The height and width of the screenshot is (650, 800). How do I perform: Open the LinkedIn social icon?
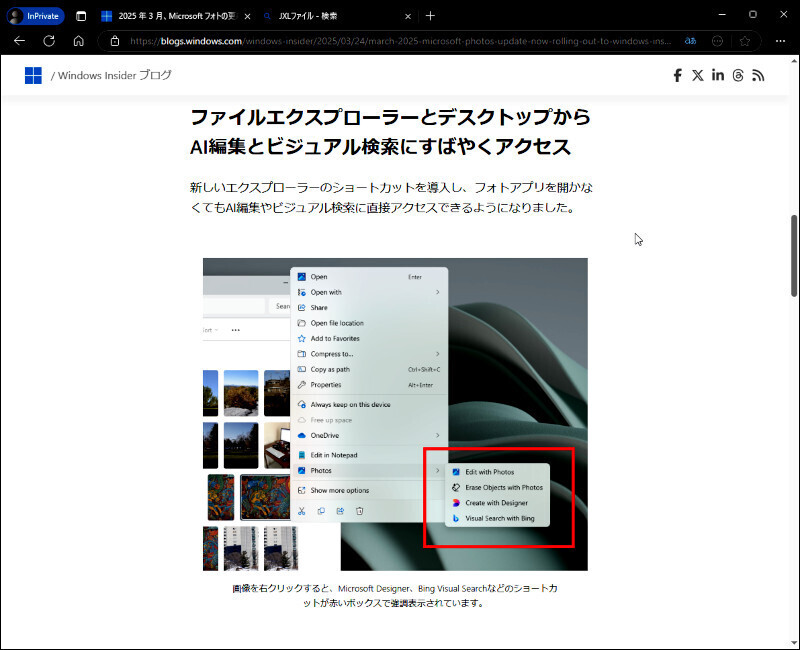tap(718, 75)
